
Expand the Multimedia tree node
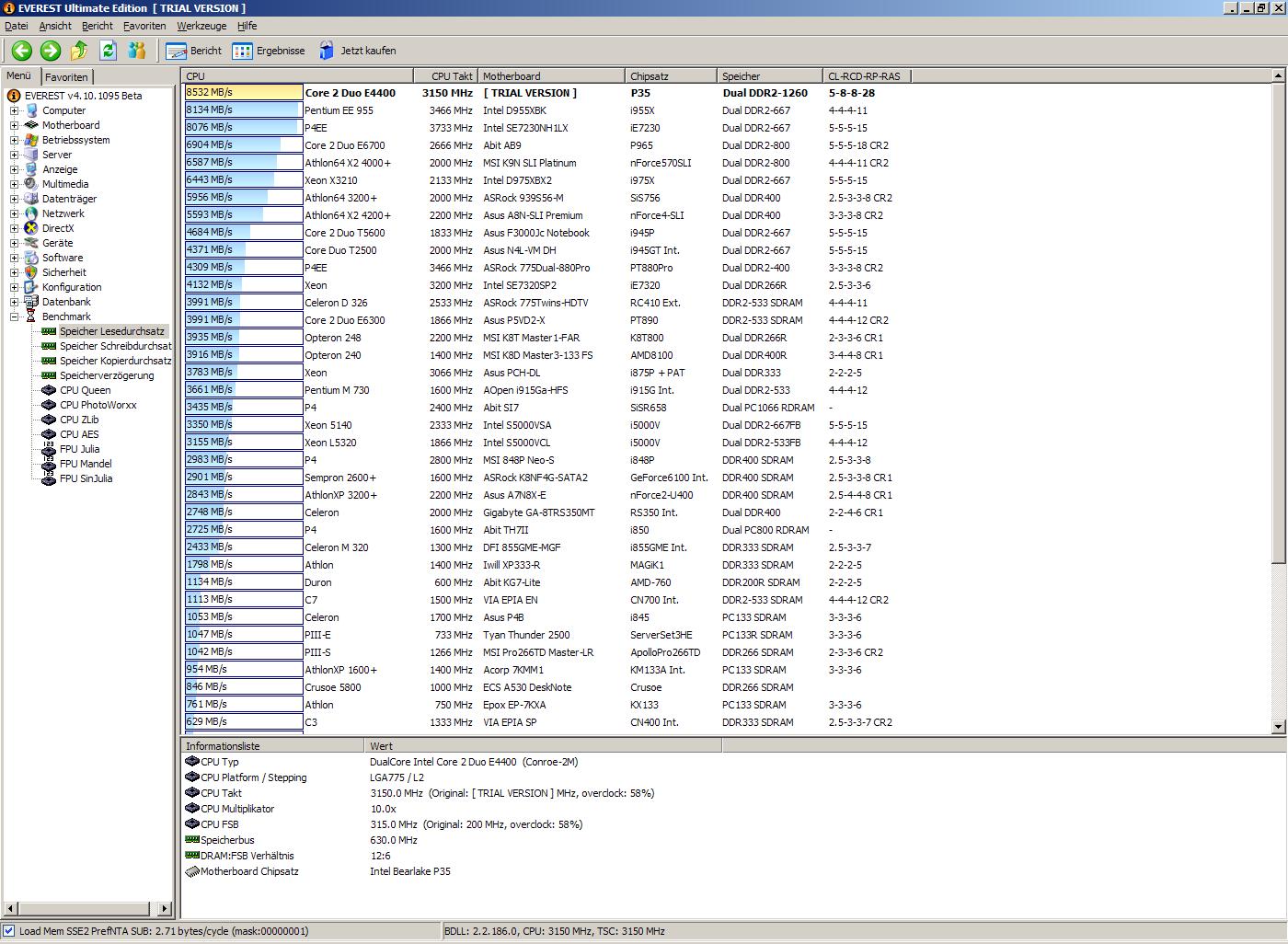[x=14, y=184]
